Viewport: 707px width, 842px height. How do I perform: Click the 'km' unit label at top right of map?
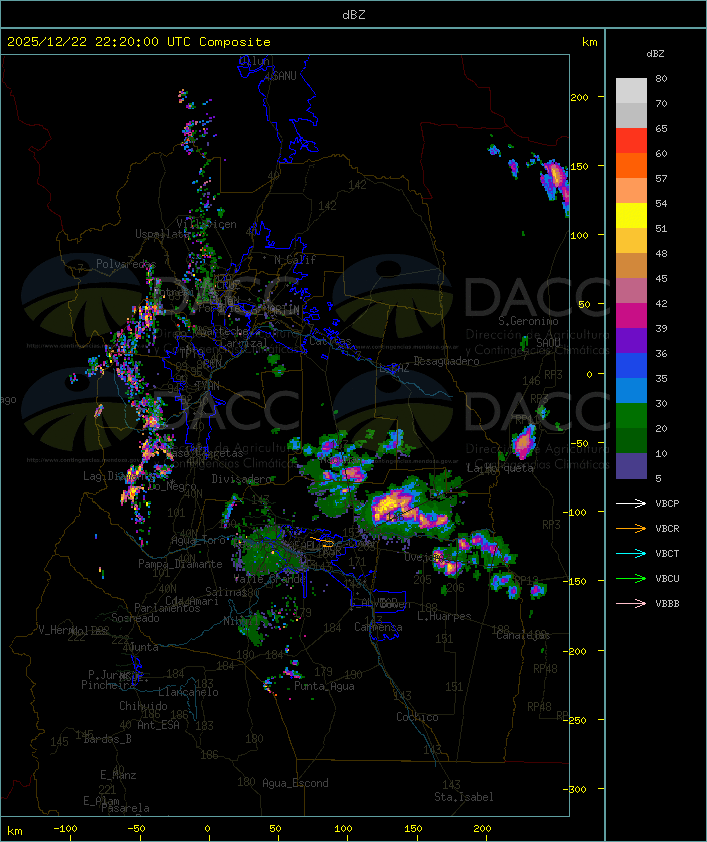(x=589, y=42)
